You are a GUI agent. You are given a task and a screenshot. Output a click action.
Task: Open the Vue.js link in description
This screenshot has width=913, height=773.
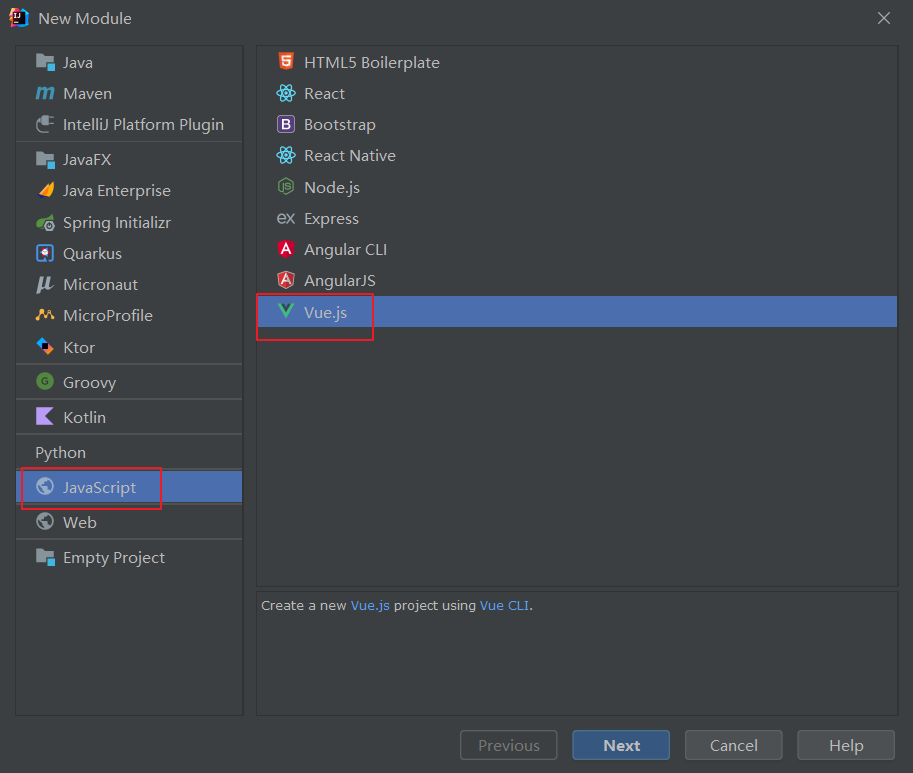point(370,605)
